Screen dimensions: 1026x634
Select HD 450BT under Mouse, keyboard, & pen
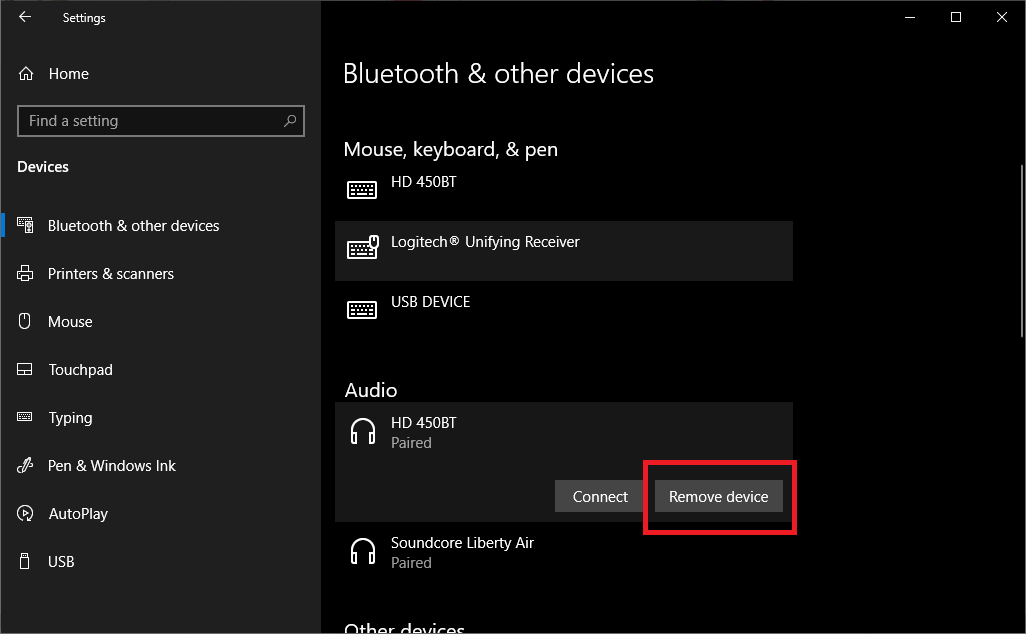563,190
